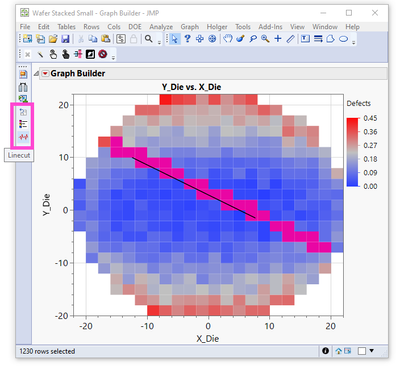
Task: Pick the hand grabber tool
Action: pos(228,39)
